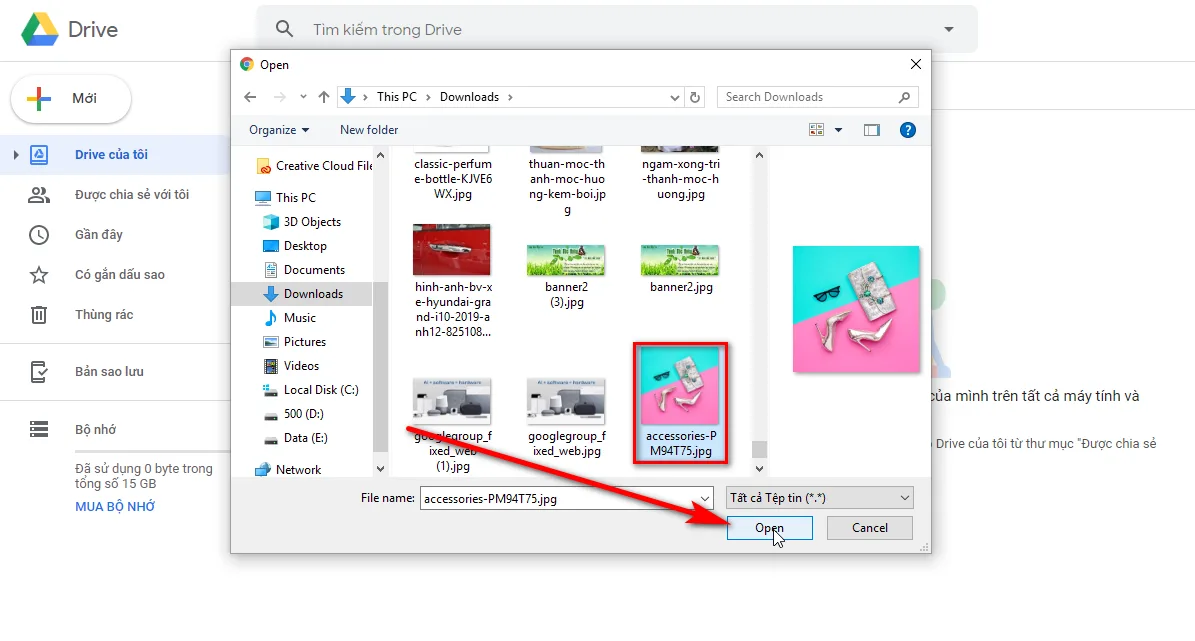Click the Open button

770,527
